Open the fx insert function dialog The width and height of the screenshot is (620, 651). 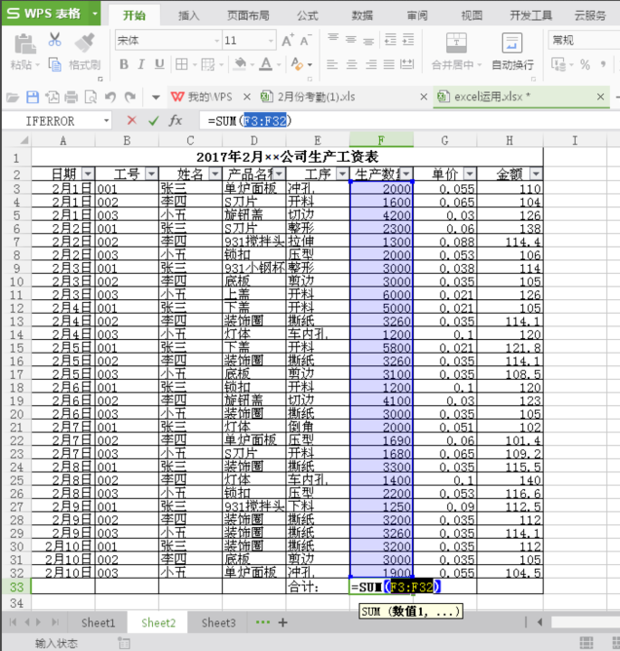[x=175, y=120]
